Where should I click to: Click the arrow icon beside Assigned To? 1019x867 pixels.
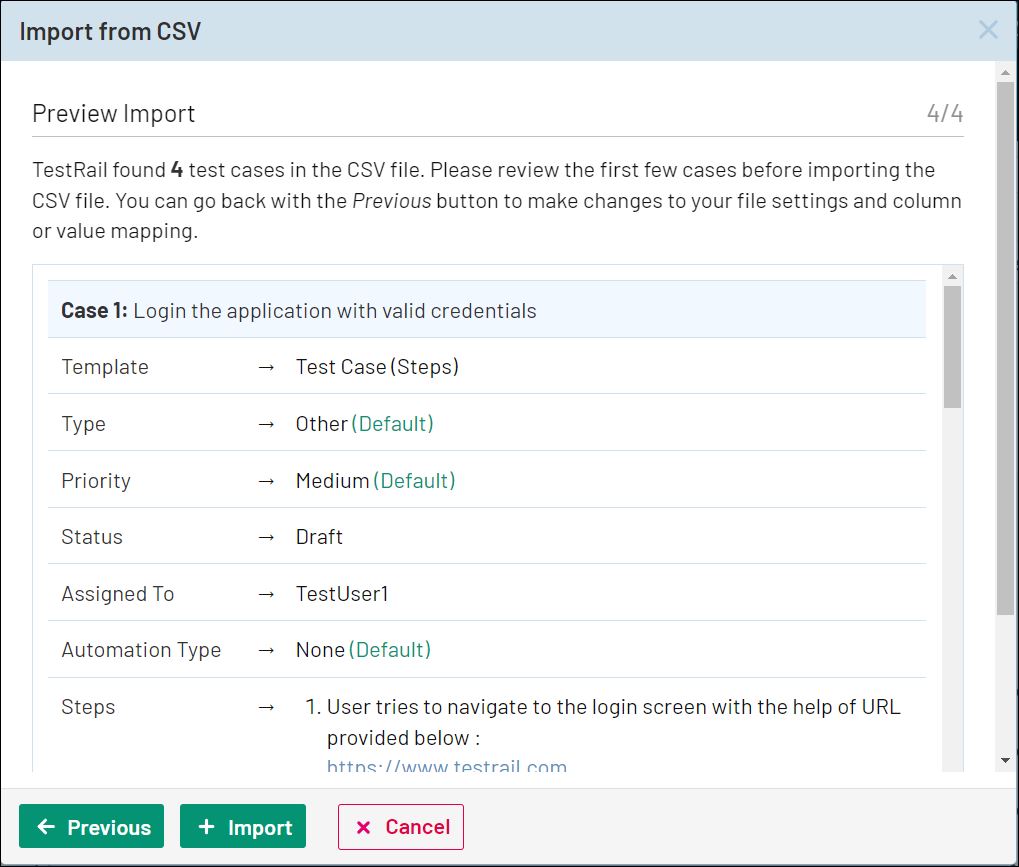click(265, 594)
